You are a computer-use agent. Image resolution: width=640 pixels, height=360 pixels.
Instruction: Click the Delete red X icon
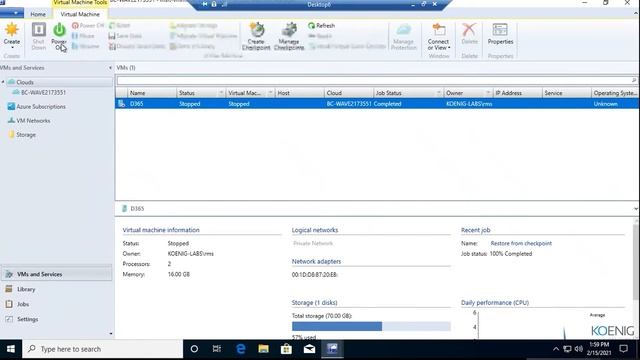pos(469,30)
